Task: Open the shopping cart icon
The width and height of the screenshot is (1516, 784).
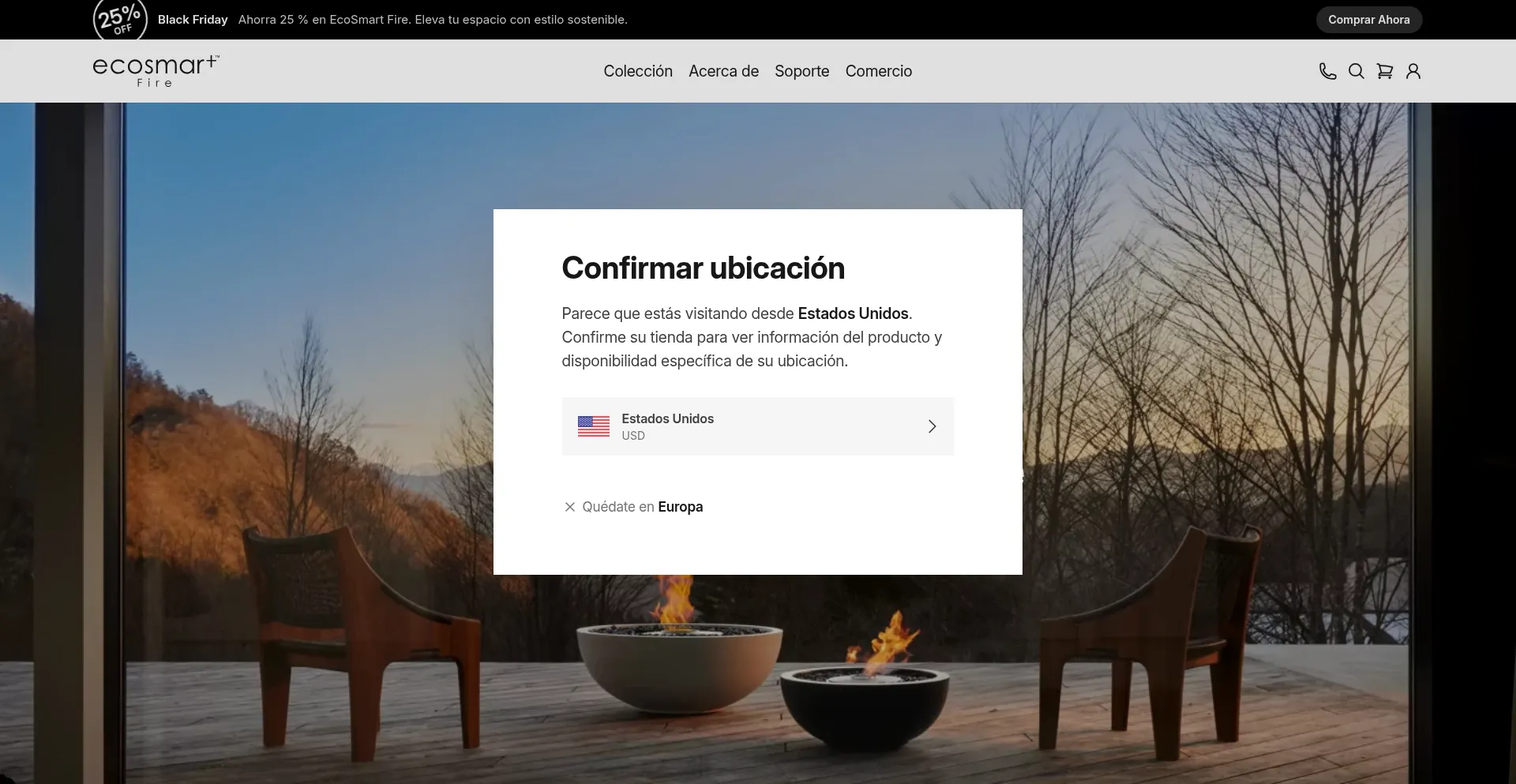Action: click(1384, 71)
